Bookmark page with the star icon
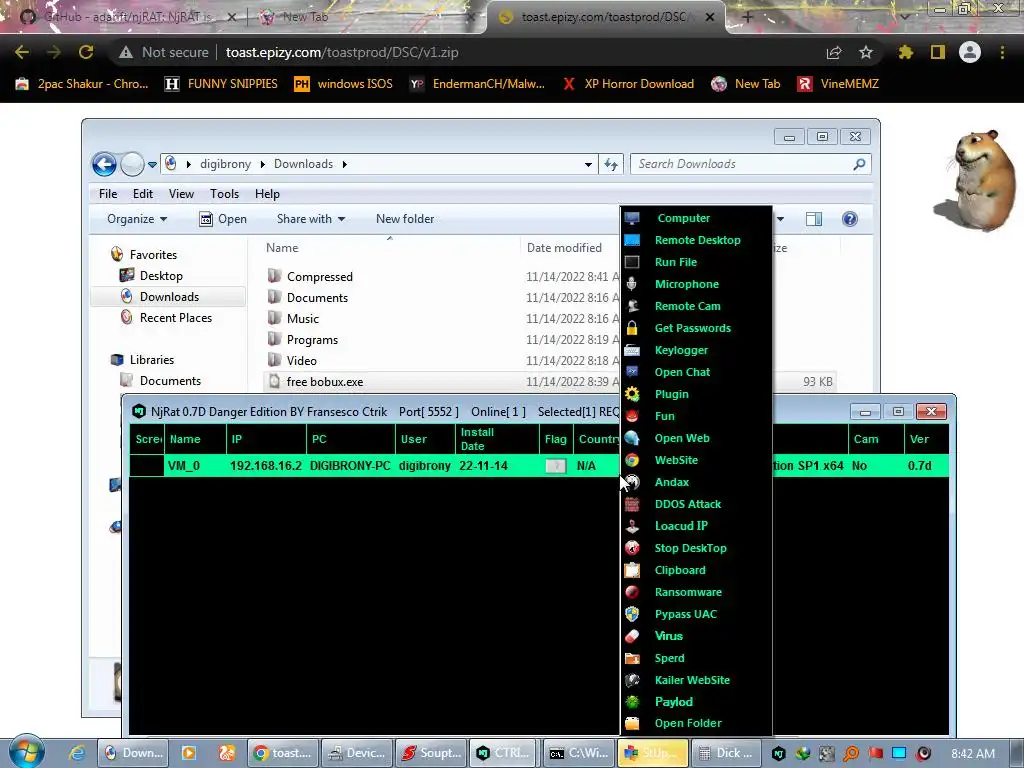1024x768 pixels. click(x=866, y=52)
